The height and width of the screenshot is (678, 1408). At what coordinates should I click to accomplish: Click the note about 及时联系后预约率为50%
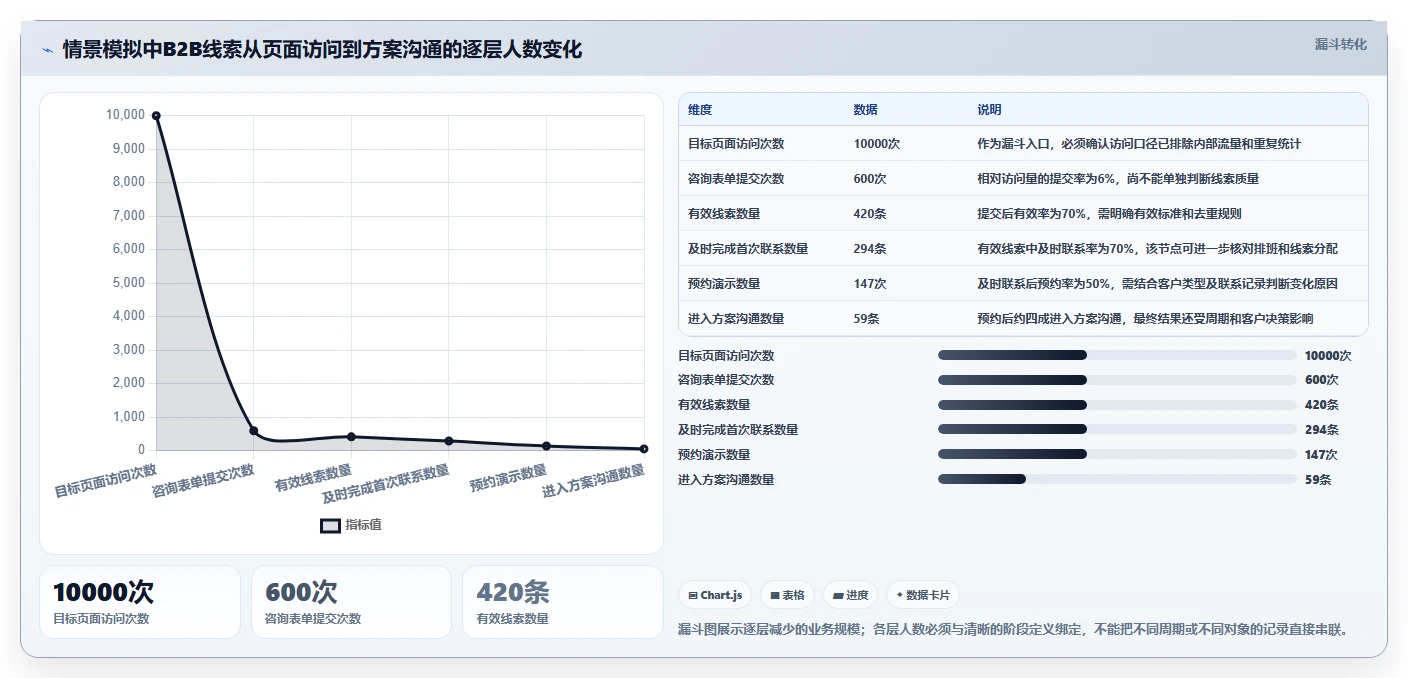[1157, 284]
